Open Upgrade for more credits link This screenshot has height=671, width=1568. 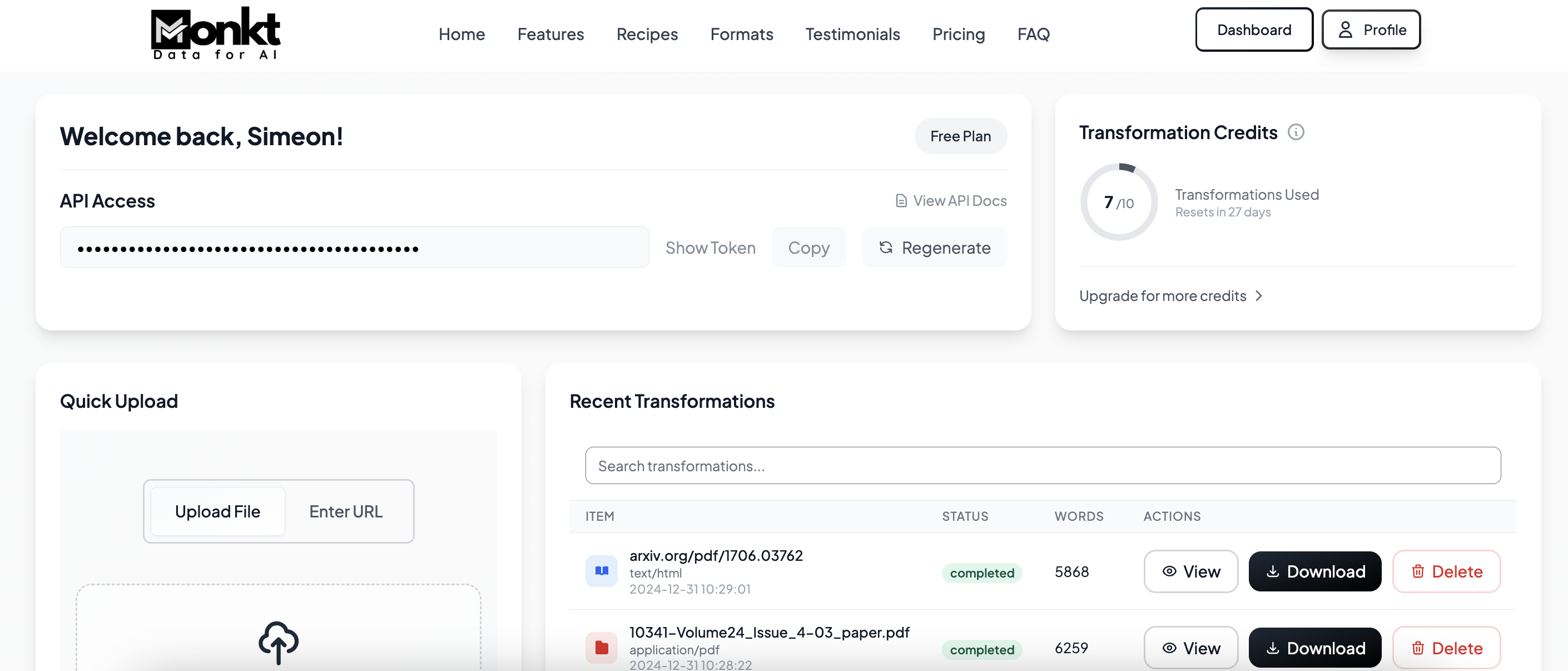point(1170,296)
